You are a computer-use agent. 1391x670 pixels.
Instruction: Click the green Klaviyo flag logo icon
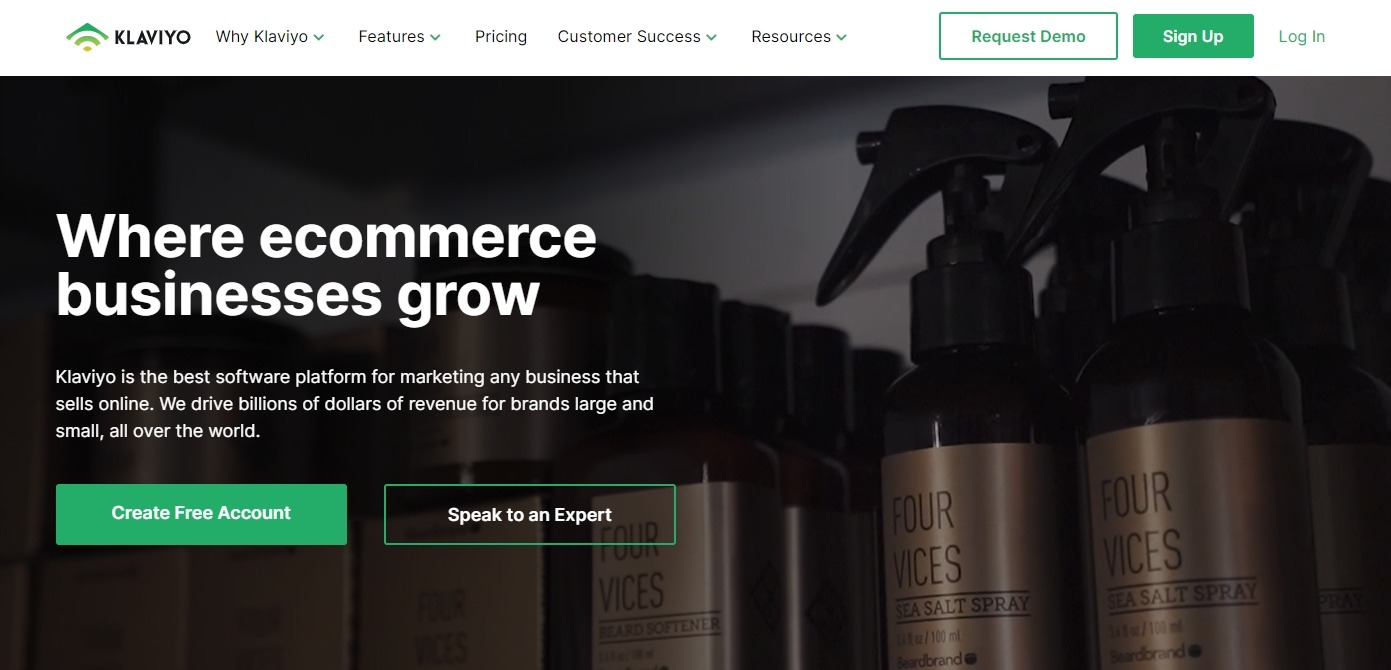[87, 37]
